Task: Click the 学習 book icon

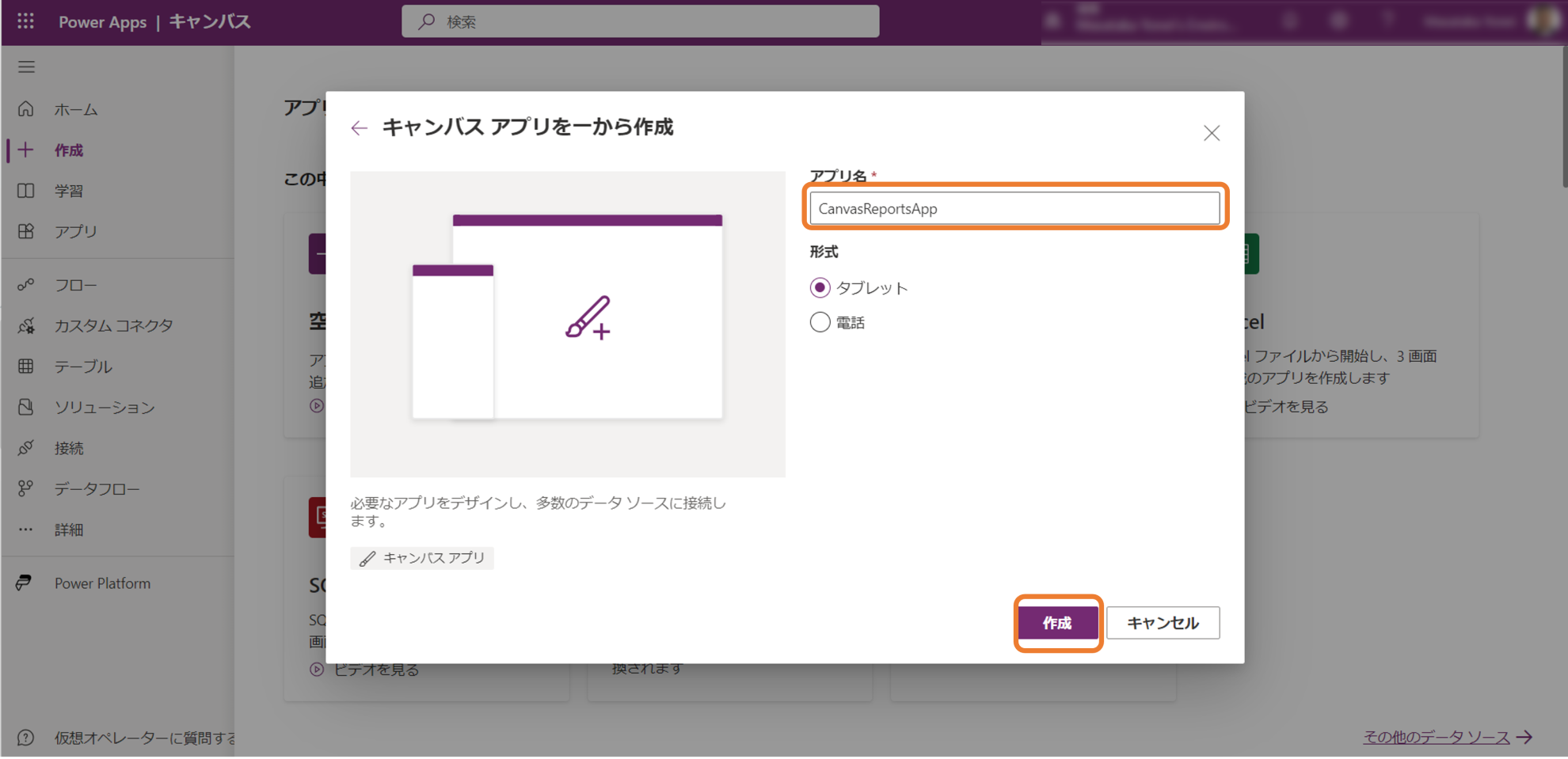Action: (26, 191)
